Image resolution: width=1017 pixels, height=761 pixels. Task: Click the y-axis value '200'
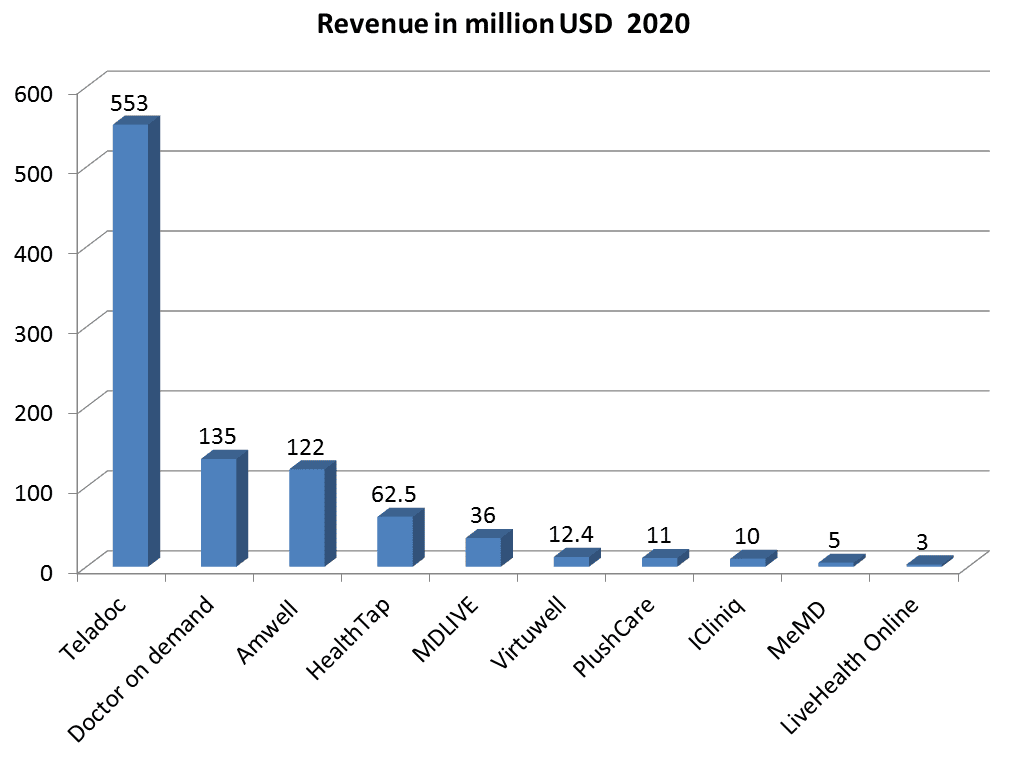(x=33, y=413)
